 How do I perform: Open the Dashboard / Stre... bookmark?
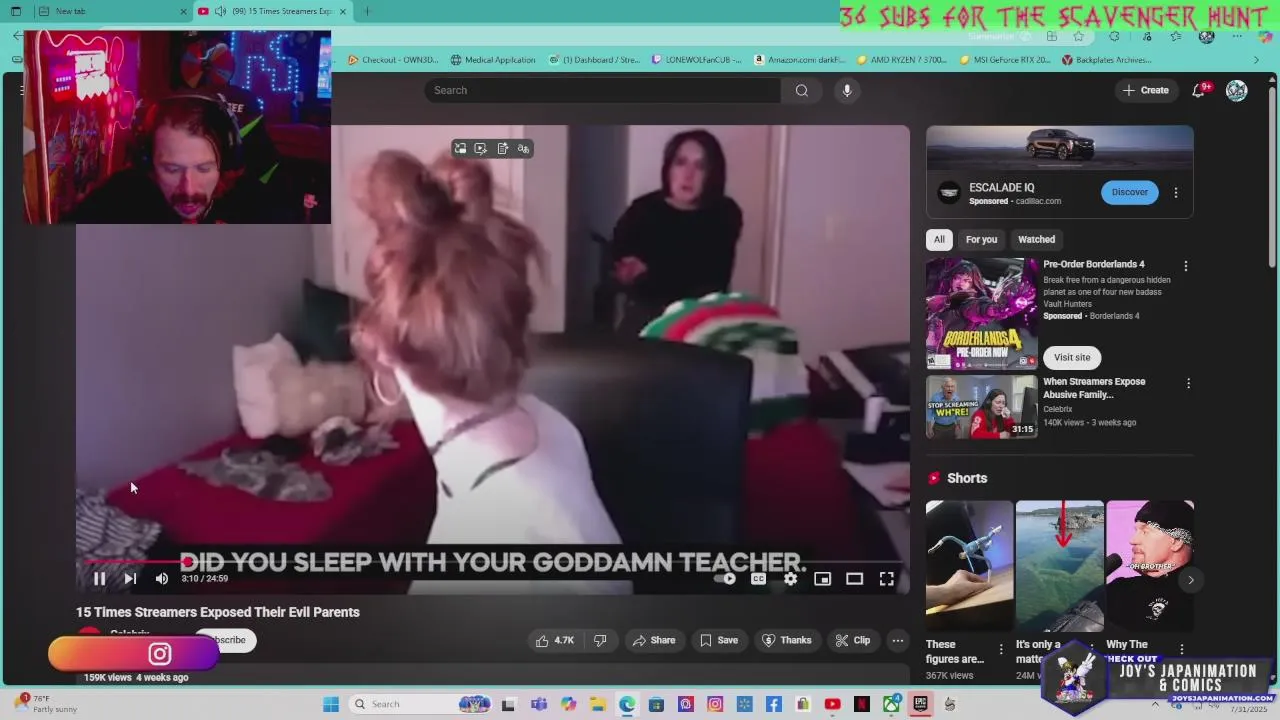click(x=593, y=60)
